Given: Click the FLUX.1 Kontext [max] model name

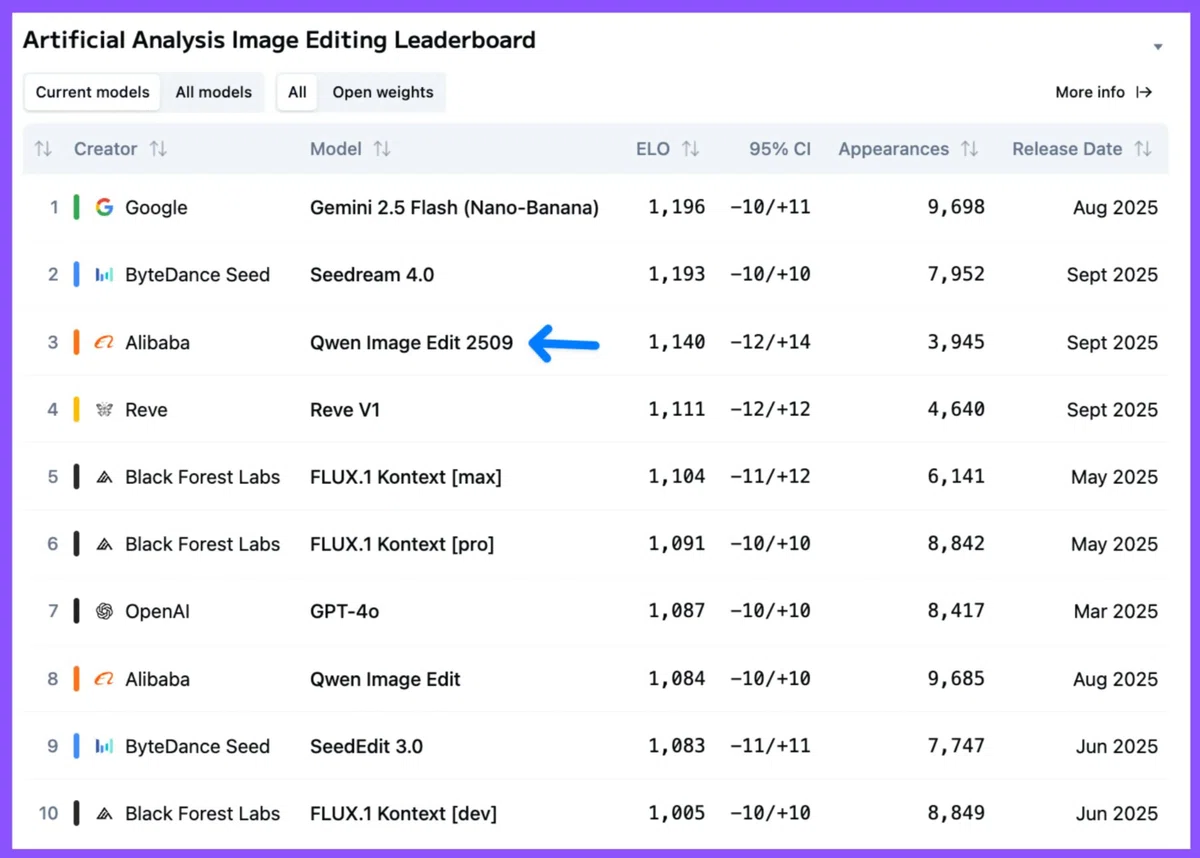Looking at the screenshot, I should coord(406,478).
